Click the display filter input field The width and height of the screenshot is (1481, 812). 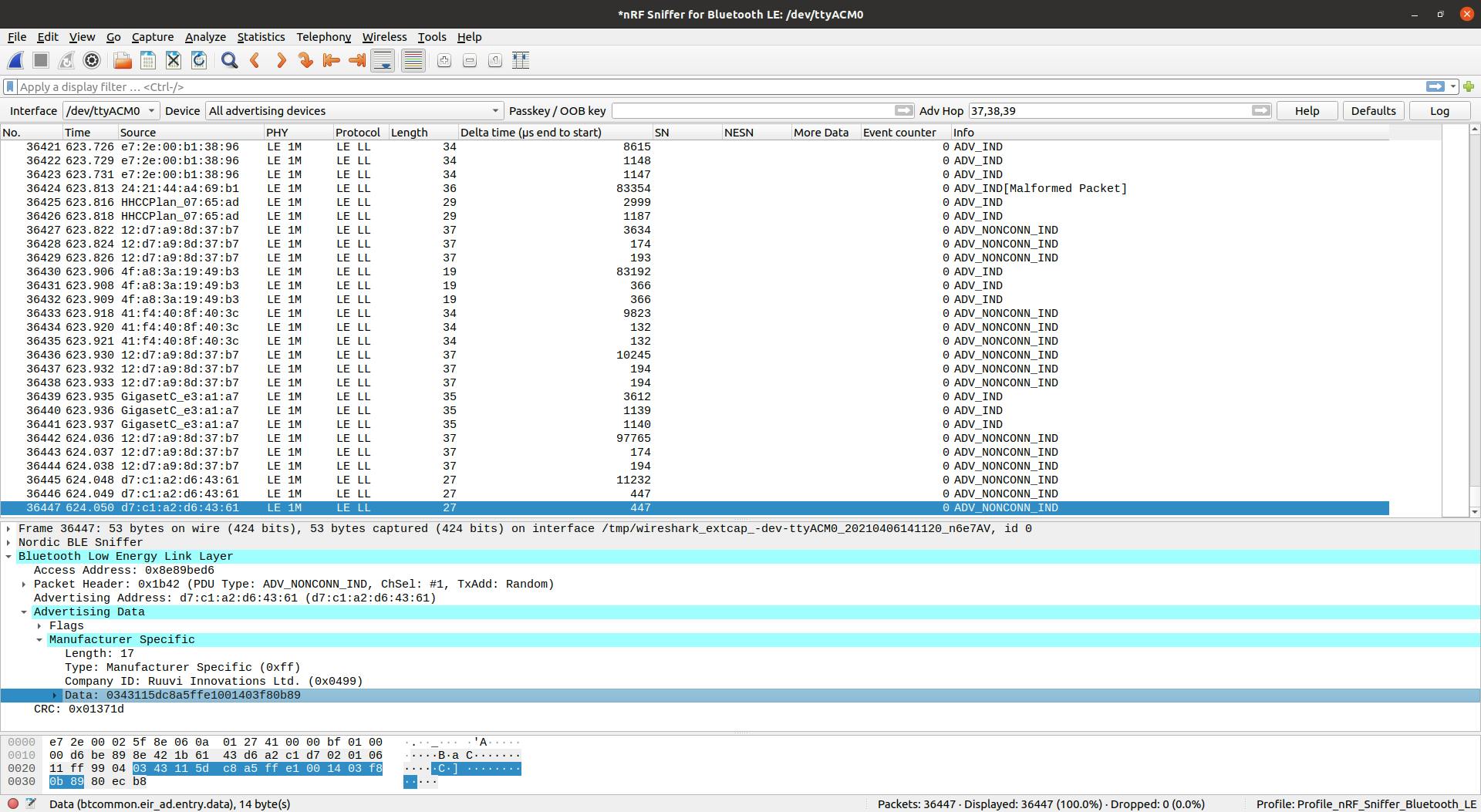coord(717,87)
